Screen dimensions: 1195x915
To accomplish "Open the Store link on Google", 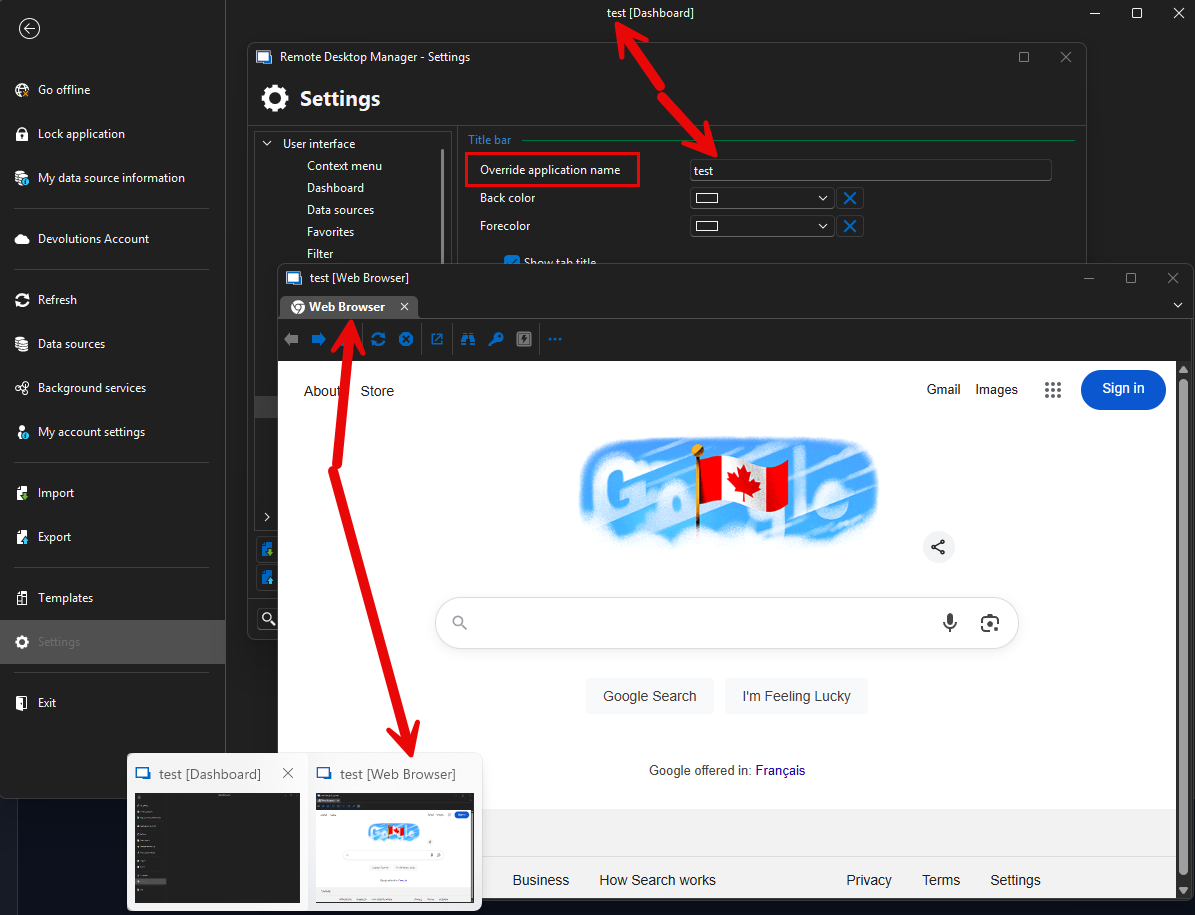I will [x=377, y=392].
